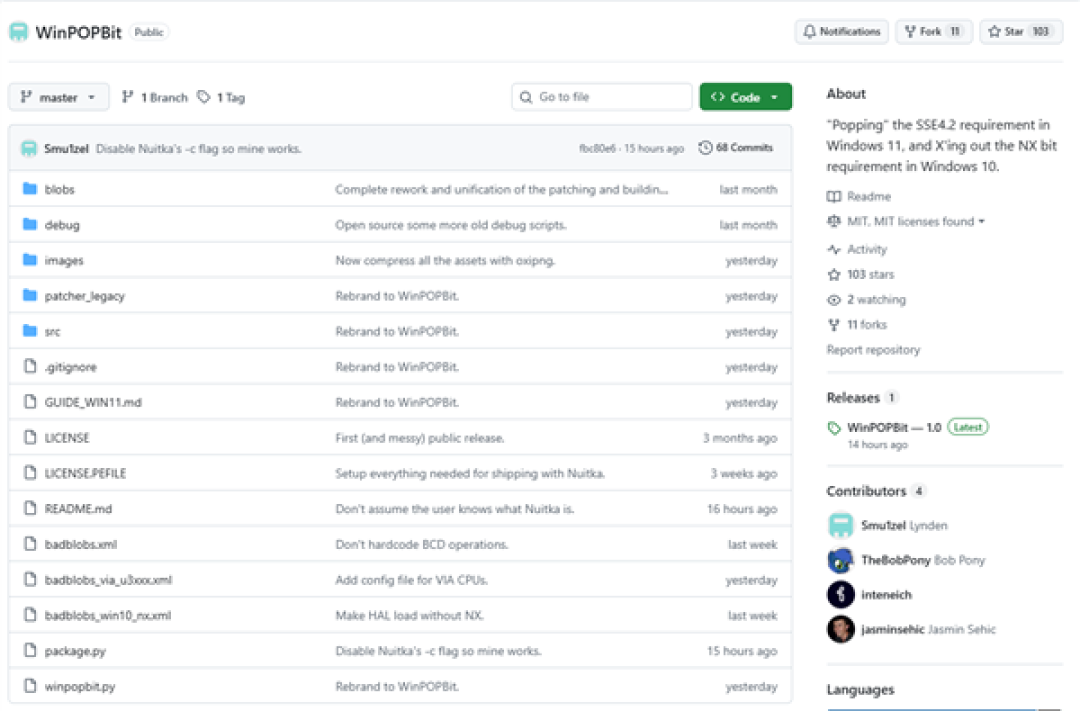
Task: Open the "Don't hardcode BCD operations." commit message
Action: coord(422,544)
